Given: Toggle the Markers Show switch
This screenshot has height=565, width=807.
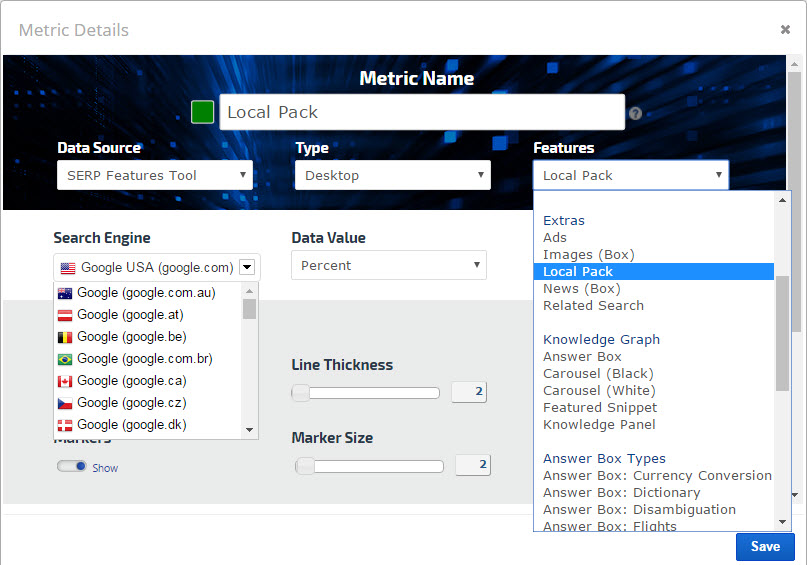Looking at the screenshot, I should (x=72, y=466).
